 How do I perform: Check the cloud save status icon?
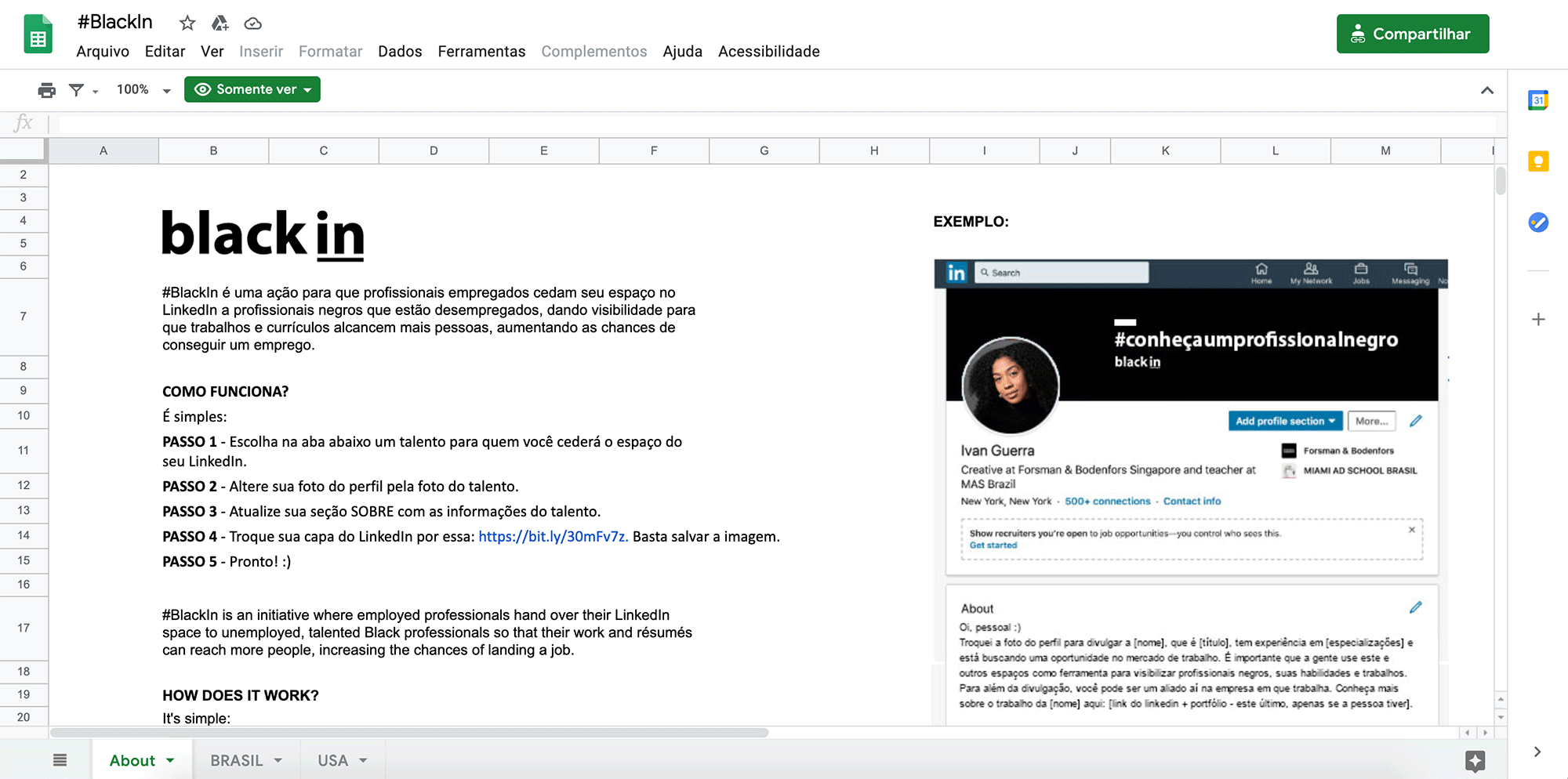tap(252, 24)
